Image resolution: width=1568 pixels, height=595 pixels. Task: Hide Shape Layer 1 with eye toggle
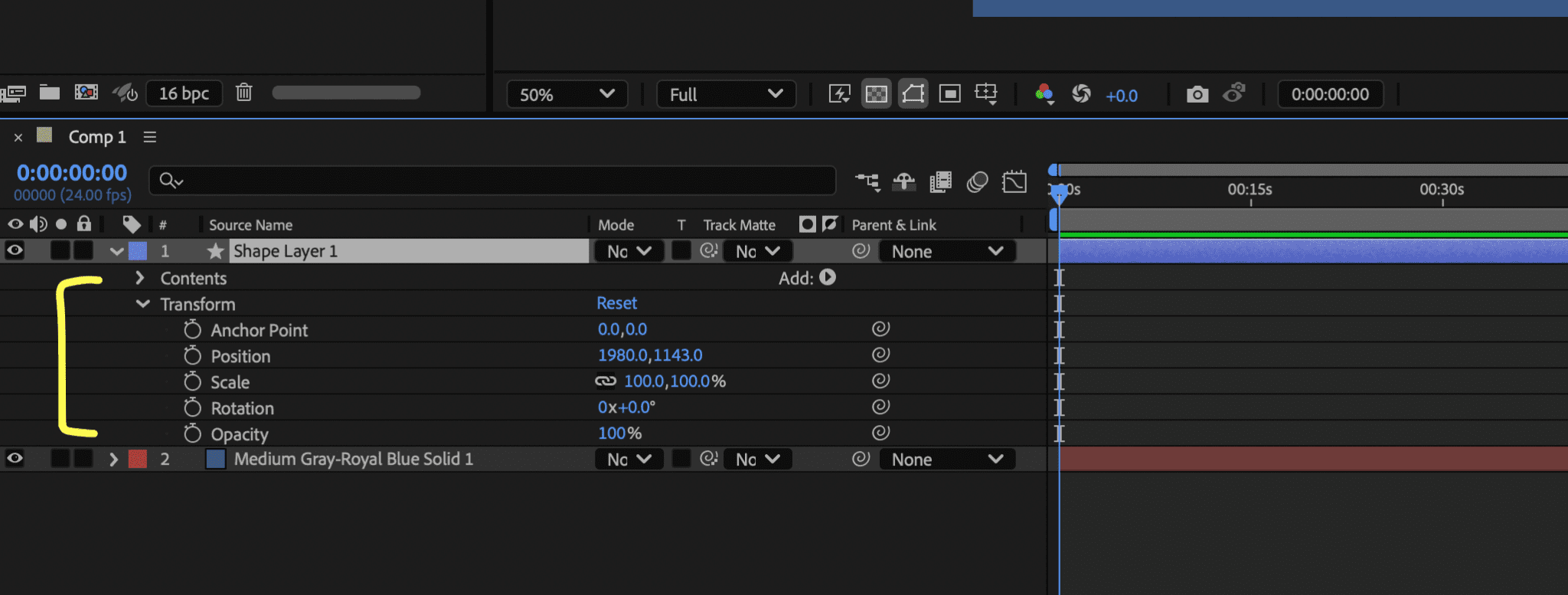[15, 250]
